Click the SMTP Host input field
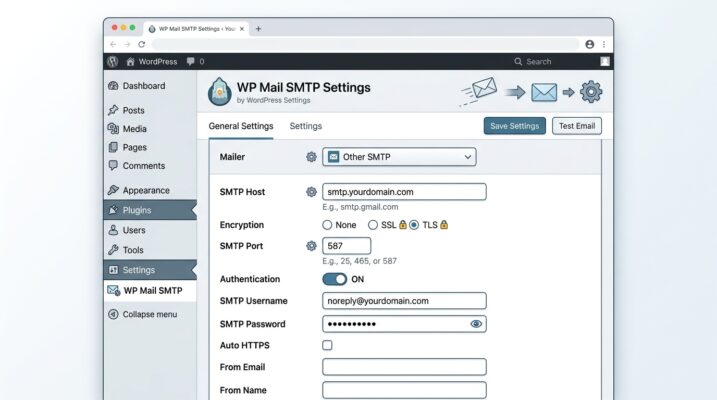The image size is (717, 400). click(x=404, y=192)
